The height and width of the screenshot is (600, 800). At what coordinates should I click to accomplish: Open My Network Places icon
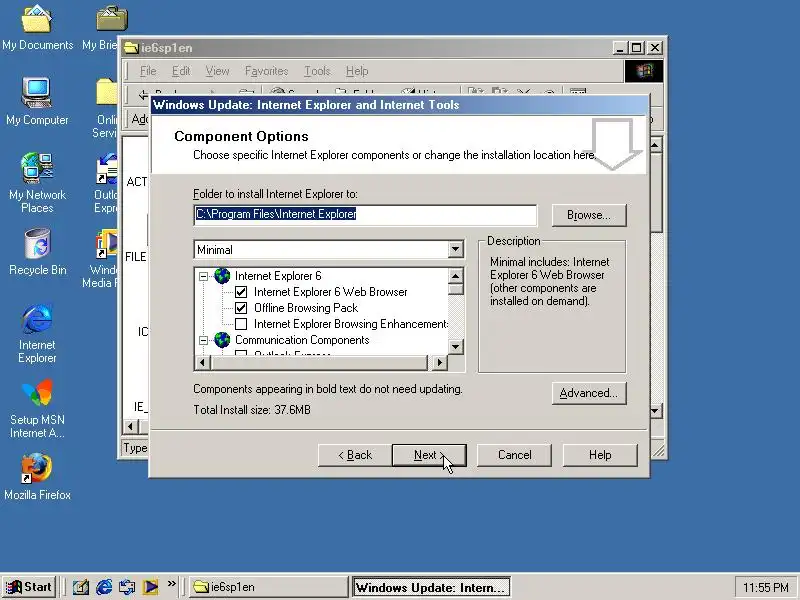(x=37, y=183)
